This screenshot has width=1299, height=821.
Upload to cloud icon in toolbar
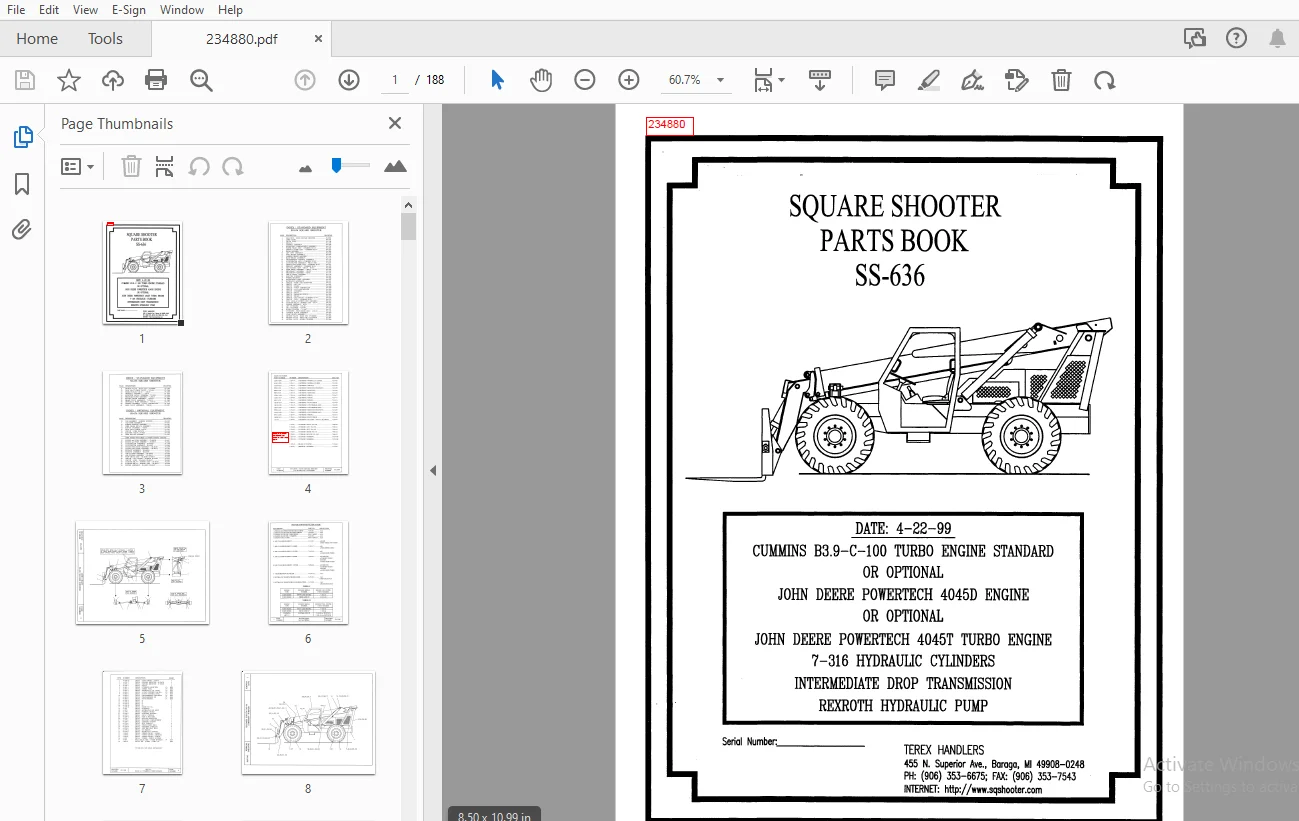click(x=113, y=80)
